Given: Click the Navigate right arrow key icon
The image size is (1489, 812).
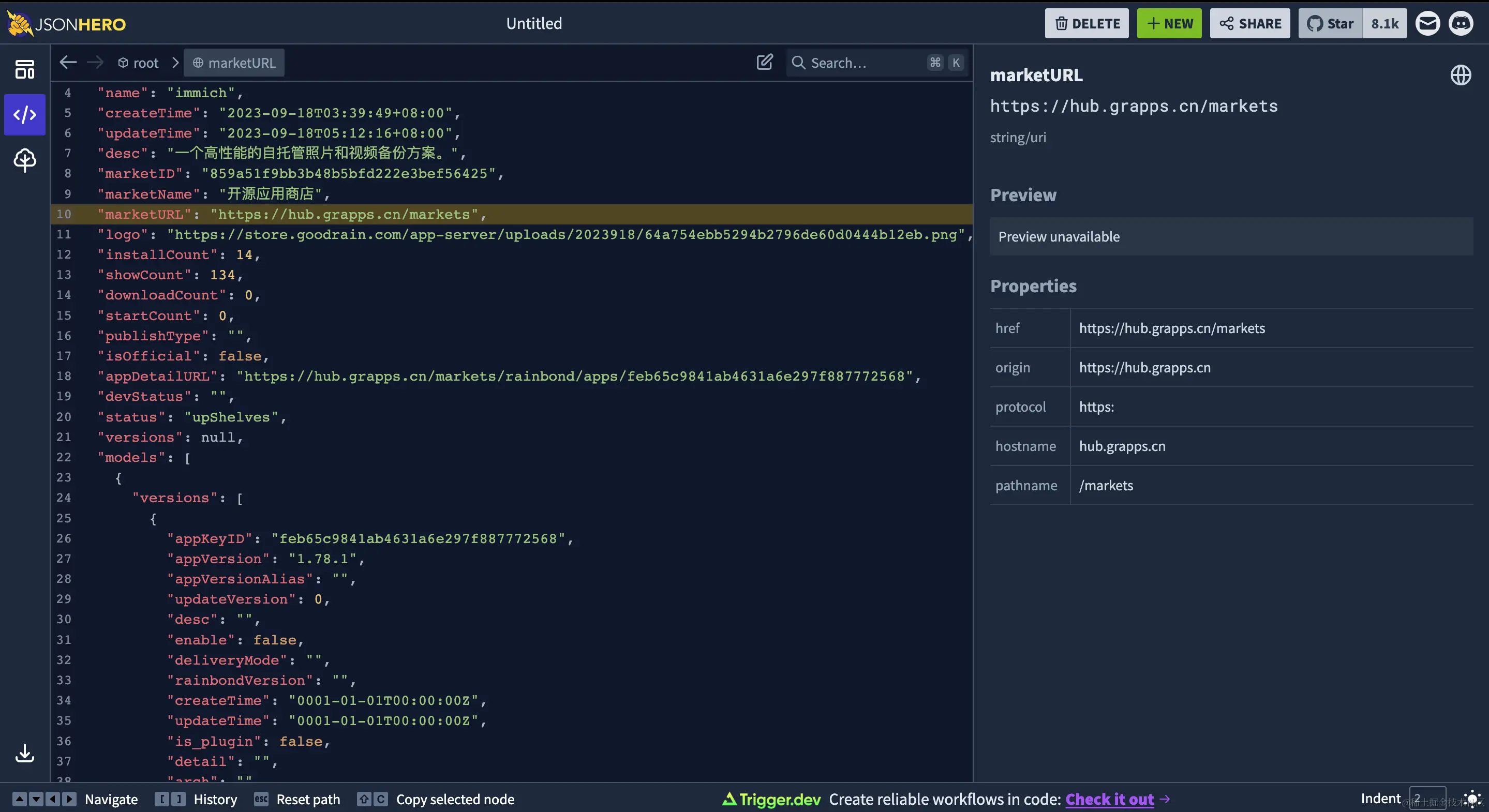Looking at the screenshot, I should pyautogui.click(x=69, y=799).
